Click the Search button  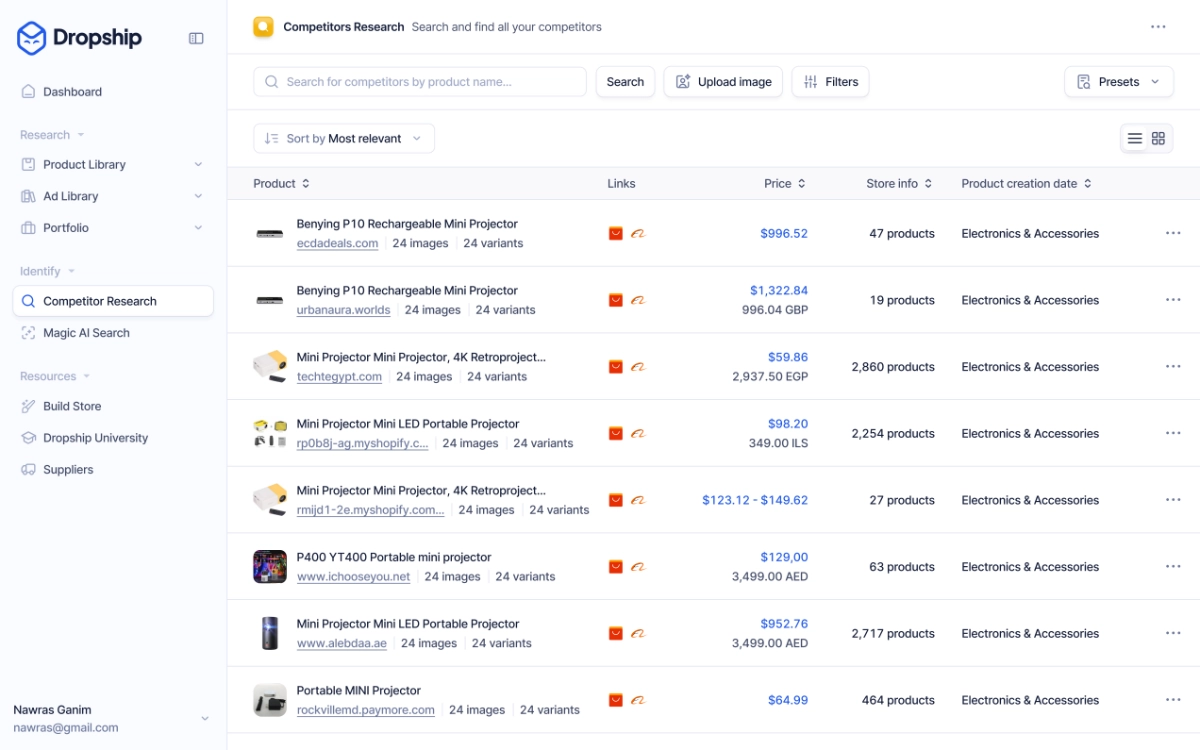tap(625, 82)
